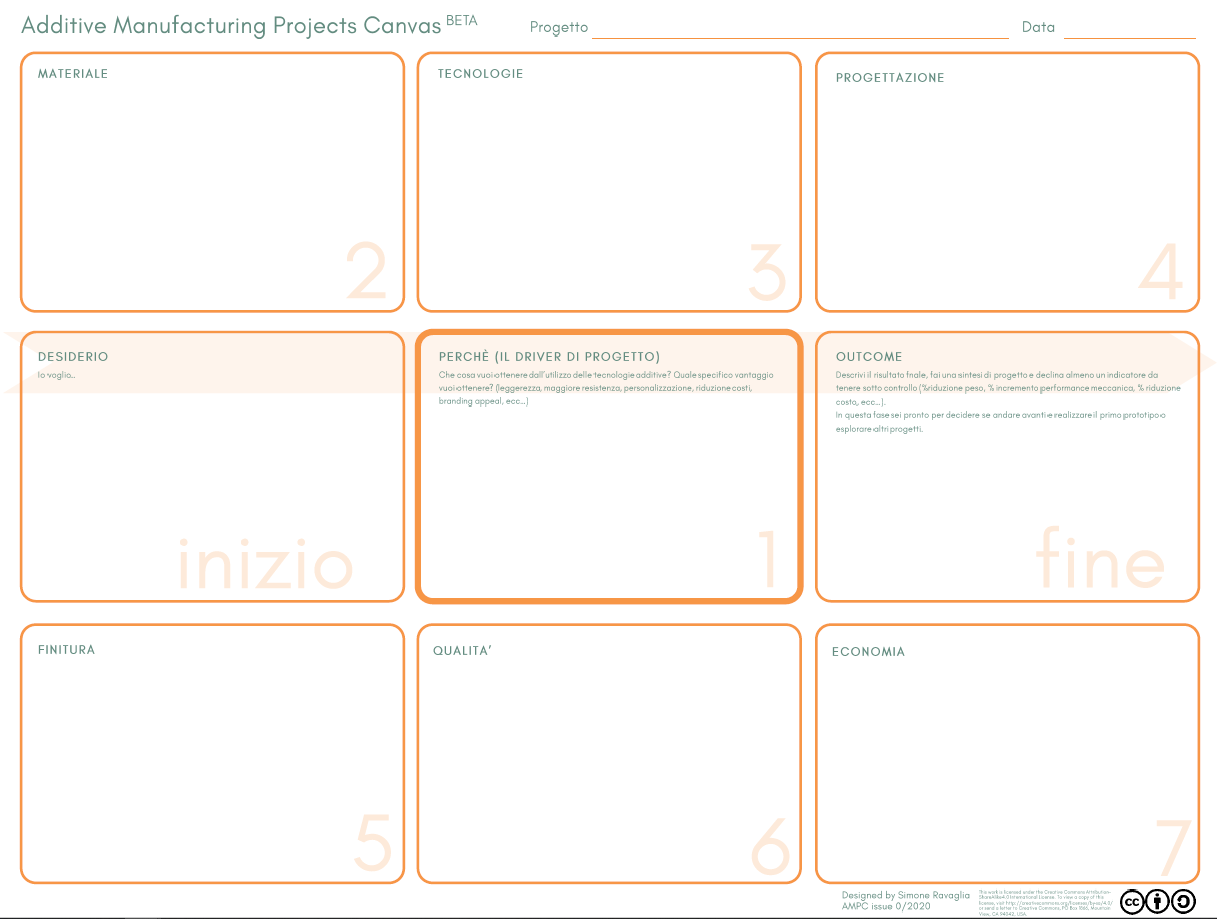
Task: Click the ShareAlike circular arrow icon
Action: pos(1183,902)
